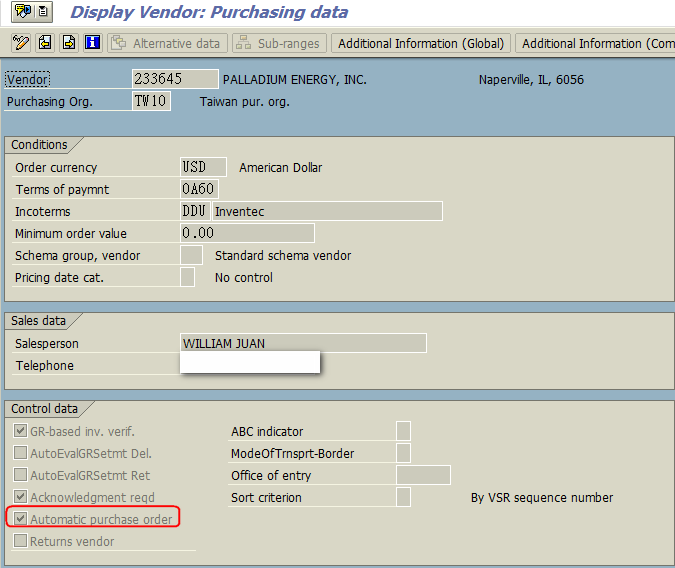Click the Taiwan pur. org. text

[x=245, y=102]
